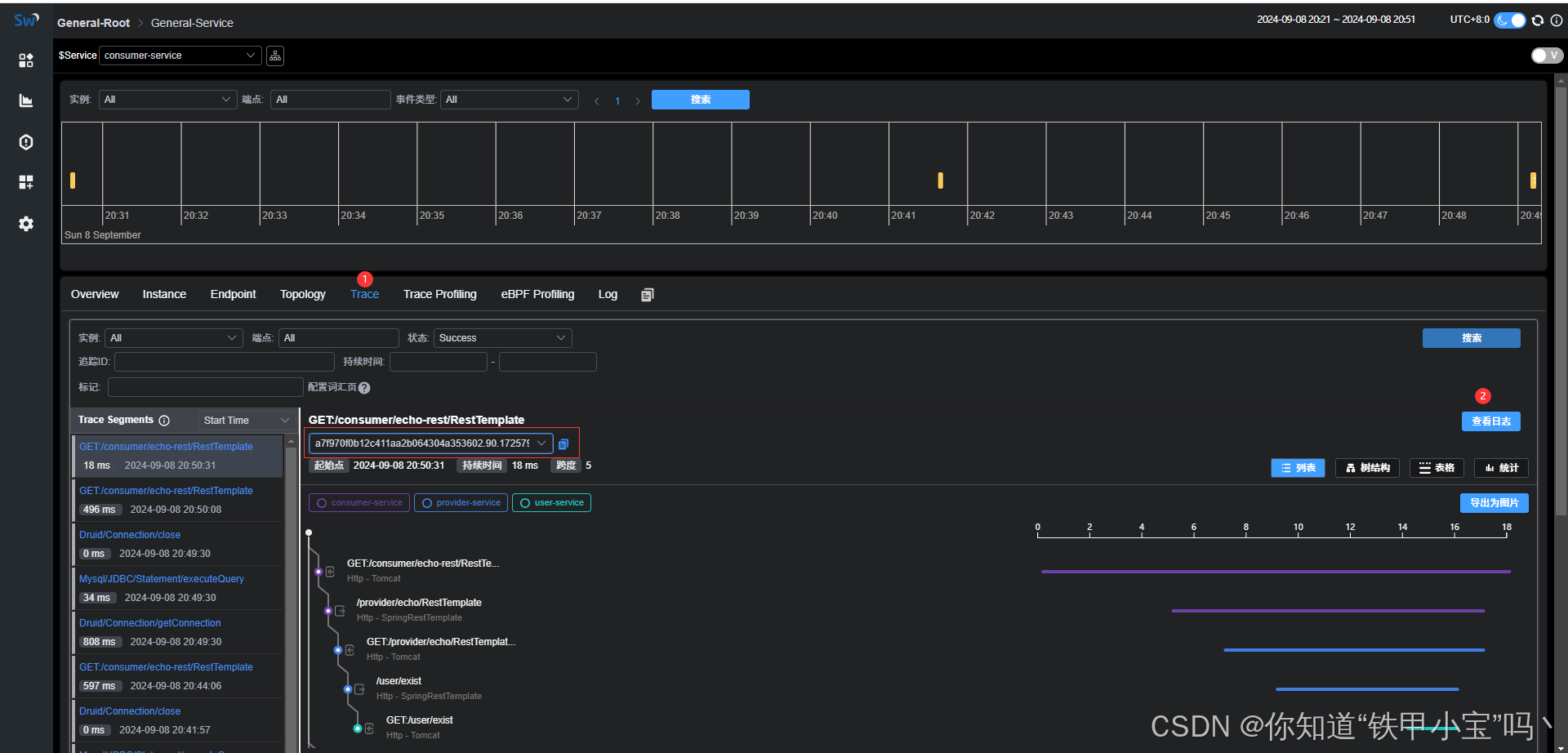Toggle the dark theme switch
The width and height of the screenshot is (1568, 753).
tap(1510, 20)
